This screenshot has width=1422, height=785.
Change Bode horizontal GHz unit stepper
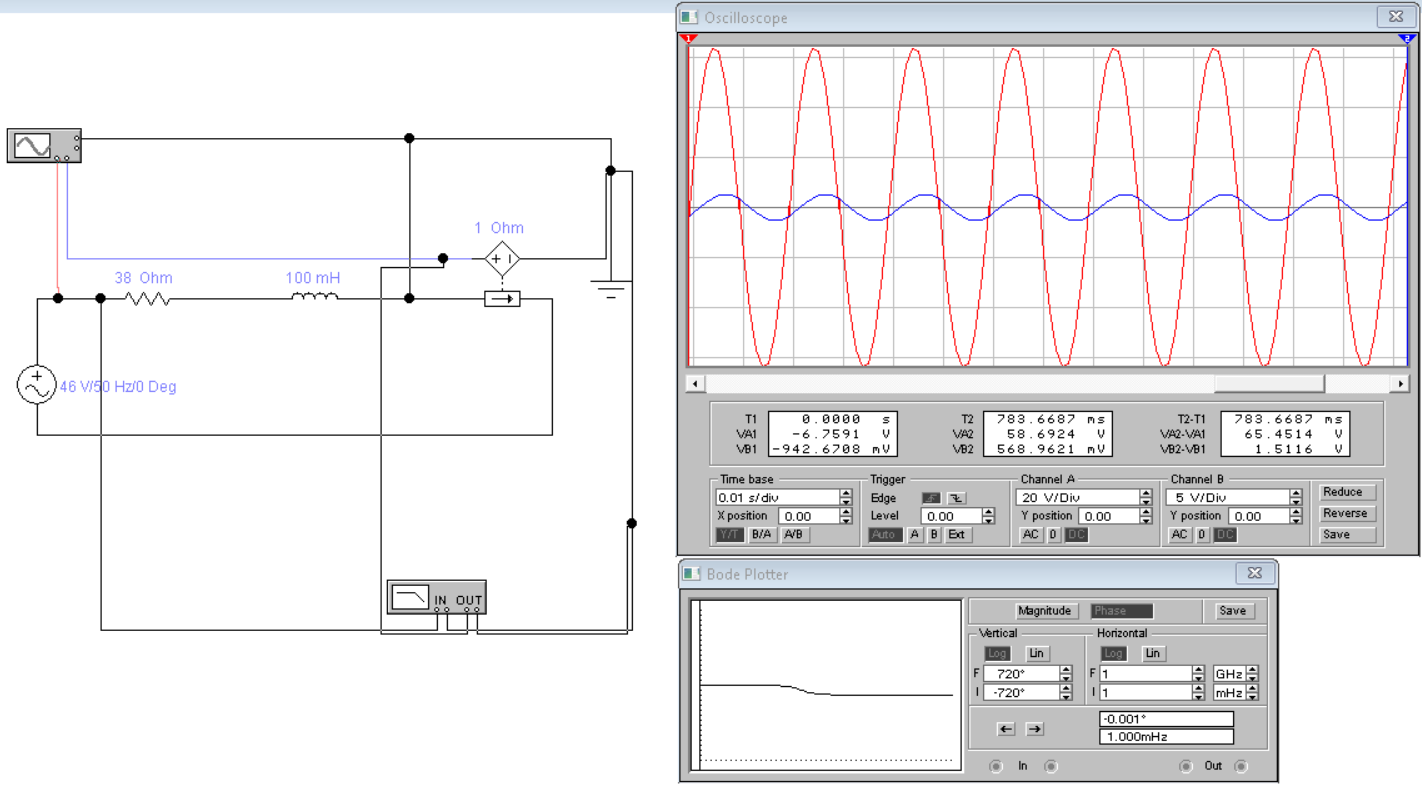click(x=1252, y=674)
